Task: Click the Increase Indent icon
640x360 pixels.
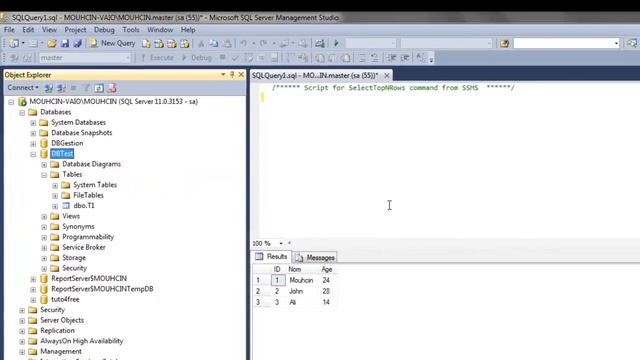Action: click(x=404, y=58)
